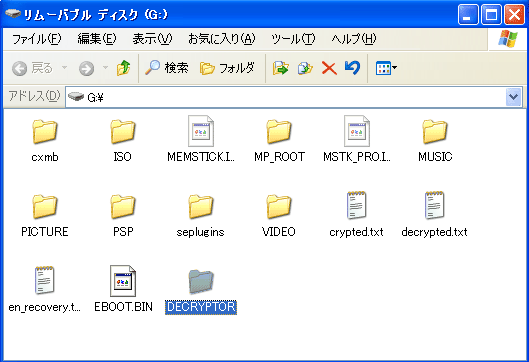
Task: Click the highlighted DECRYPTOR name label
Action: coord(201,307)
